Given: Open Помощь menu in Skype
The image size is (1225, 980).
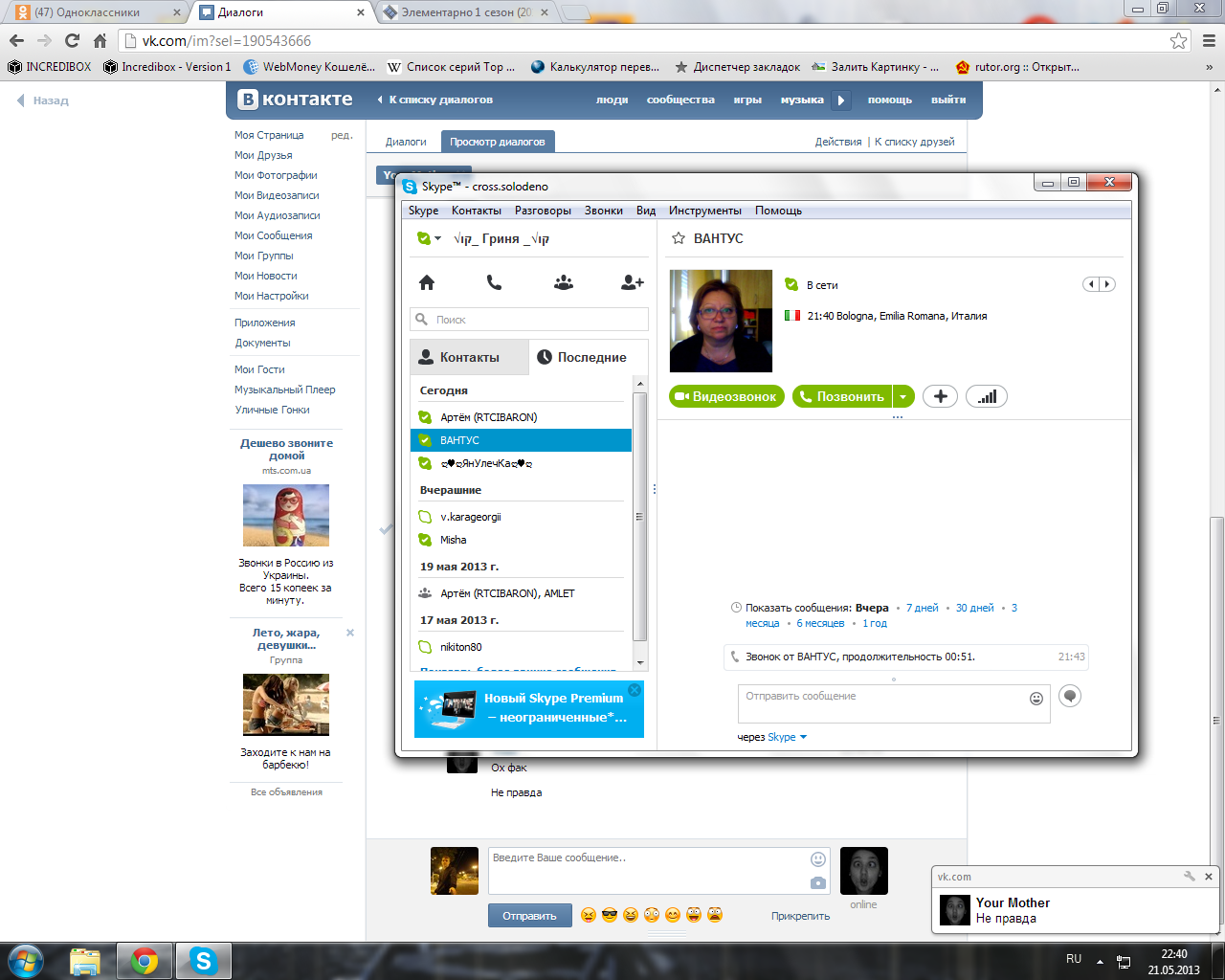Looking at the screenshot, I should [778, 211].
